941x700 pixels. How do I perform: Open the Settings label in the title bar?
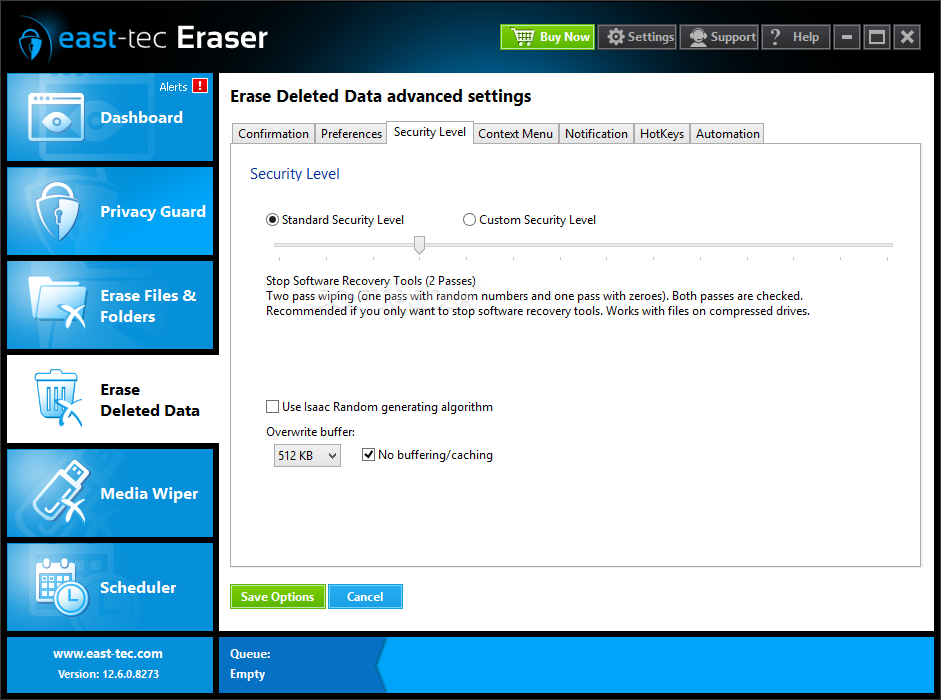pyautogui.click(x=651, y=37)
